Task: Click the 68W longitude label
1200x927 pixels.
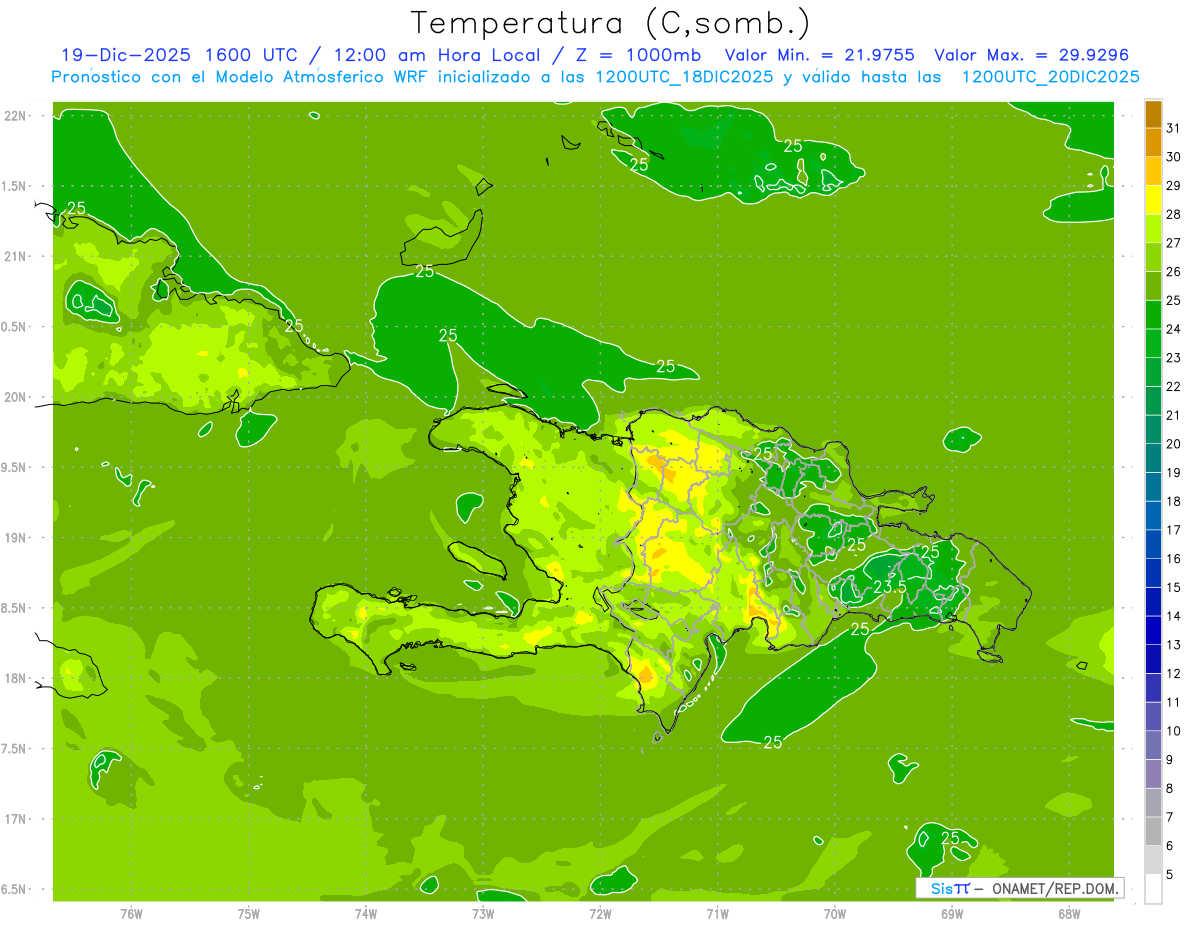Action: click(1069, 913)
